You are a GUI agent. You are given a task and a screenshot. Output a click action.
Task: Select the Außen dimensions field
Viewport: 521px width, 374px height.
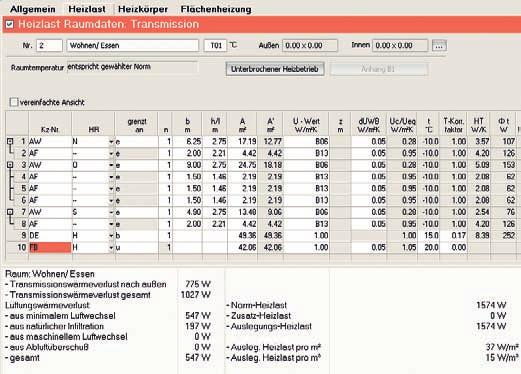pos(310,45)
